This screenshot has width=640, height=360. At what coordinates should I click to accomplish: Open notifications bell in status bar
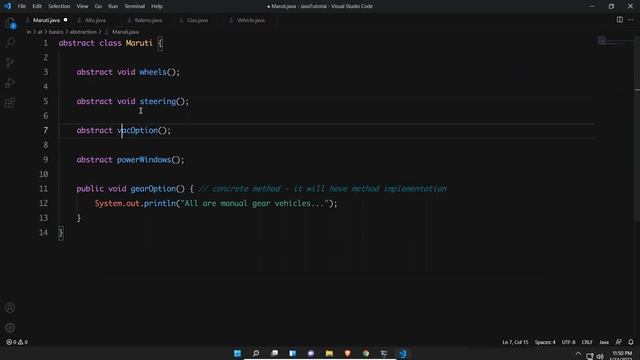click(631, 342)
